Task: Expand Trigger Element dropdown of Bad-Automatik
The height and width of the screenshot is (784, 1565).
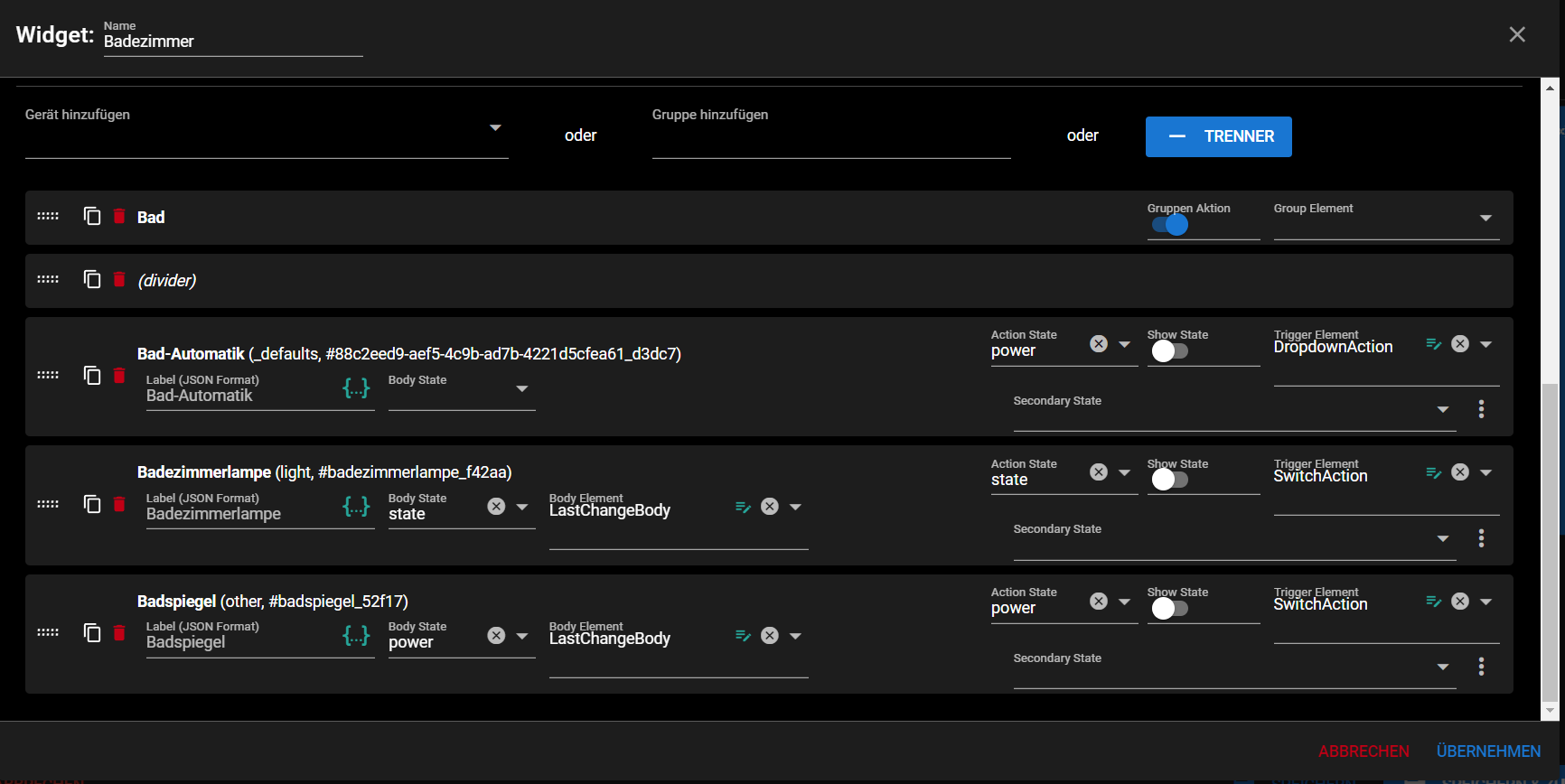Action: pyautogui.click(x=1486, y=344)
